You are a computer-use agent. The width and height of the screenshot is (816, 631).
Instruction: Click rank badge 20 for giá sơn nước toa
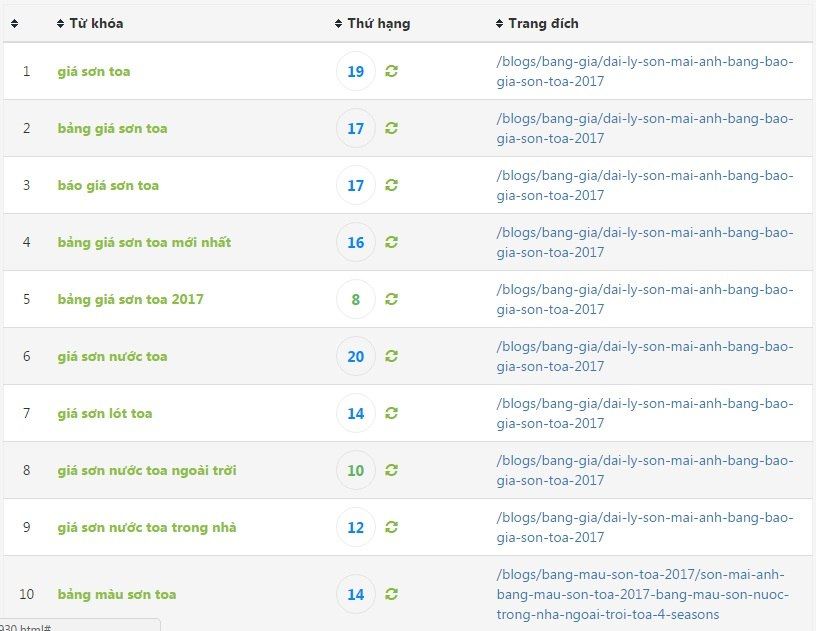(356, 356)
